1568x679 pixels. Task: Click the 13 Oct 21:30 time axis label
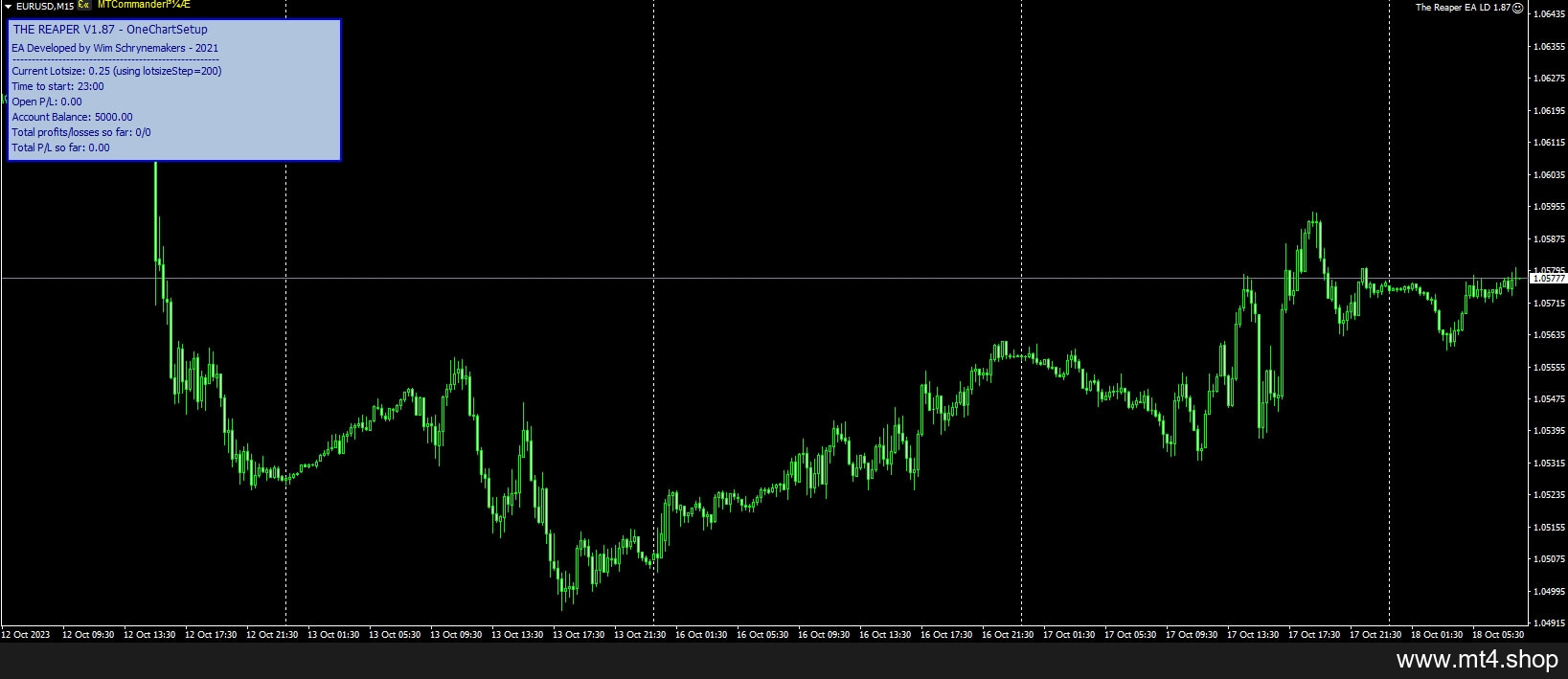click(x=642, y=634)
